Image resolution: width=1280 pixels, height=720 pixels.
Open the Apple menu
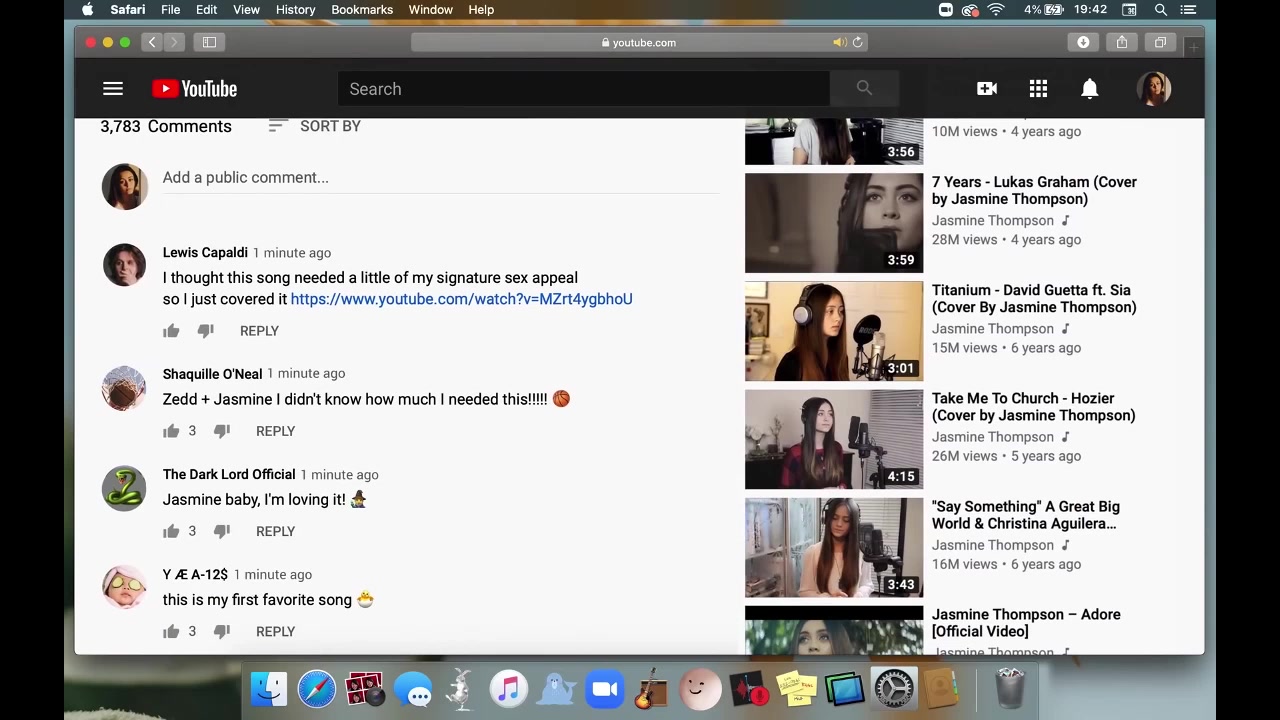88,10
